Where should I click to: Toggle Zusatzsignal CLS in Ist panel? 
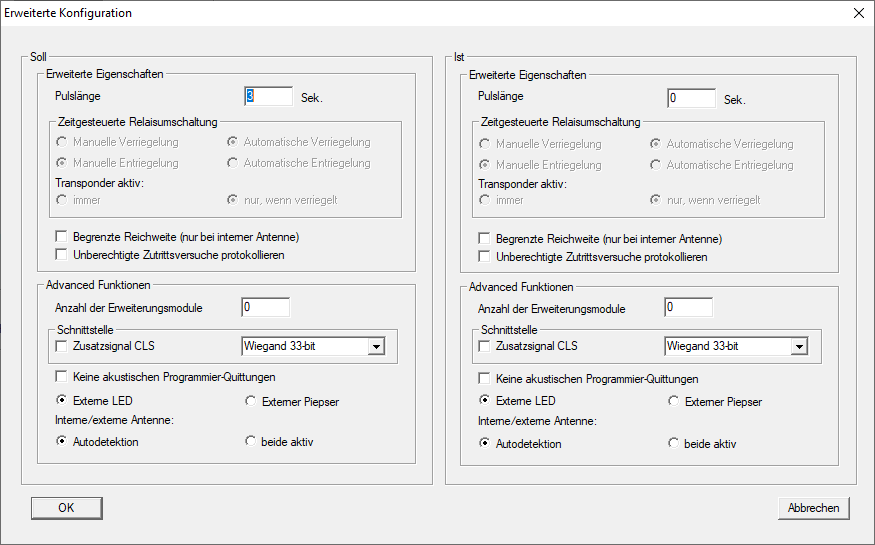(x=486, y=347)
